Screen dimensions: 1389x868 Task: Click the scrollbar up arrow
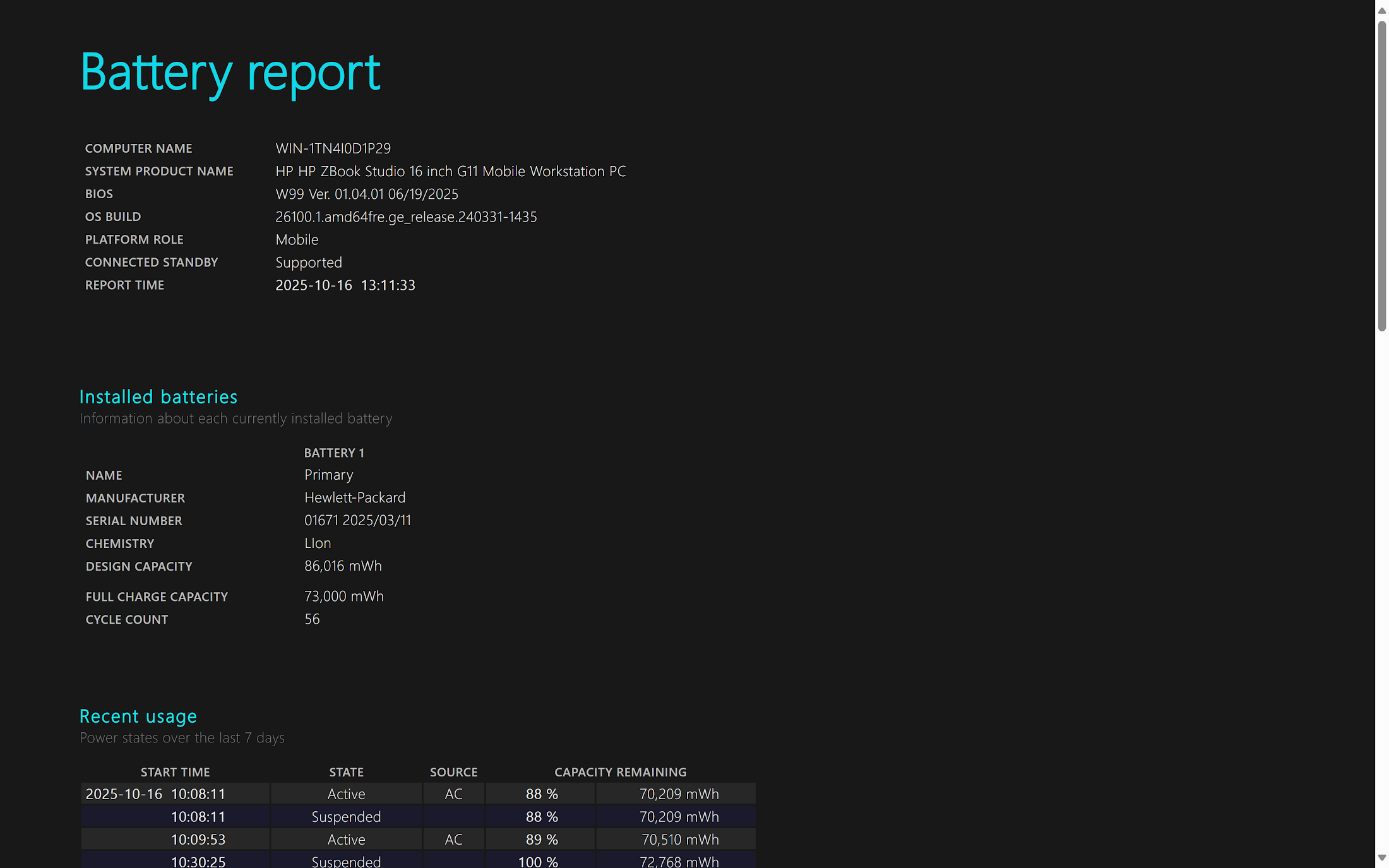point(1382,11)
